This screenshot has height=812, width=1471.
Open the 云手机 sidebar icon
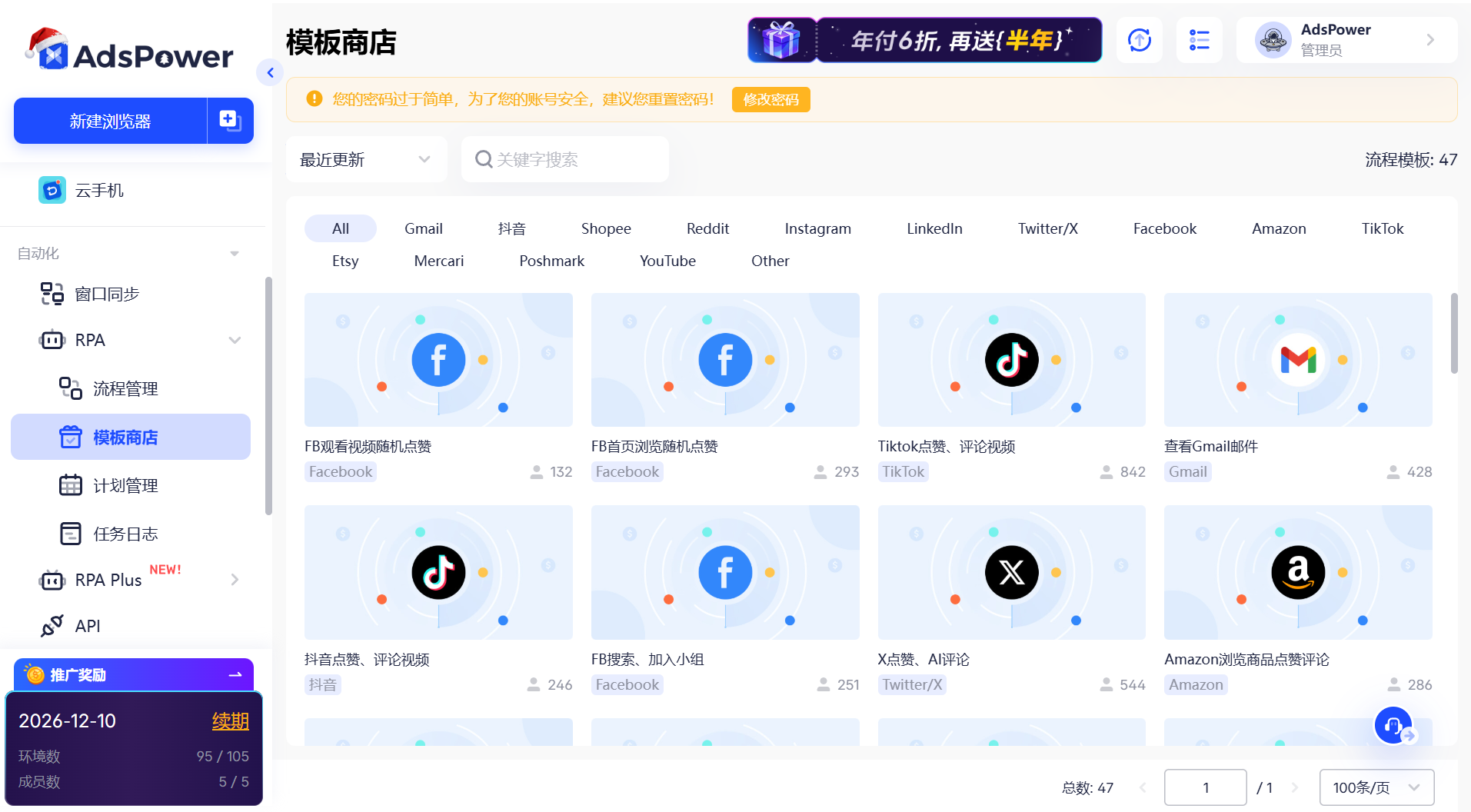(x=52, y=190)
